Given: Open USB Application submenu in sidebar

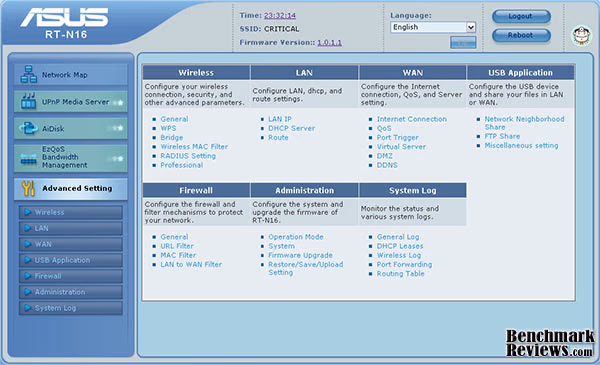Looking at the screenshot, I should (x=71, y=260).
